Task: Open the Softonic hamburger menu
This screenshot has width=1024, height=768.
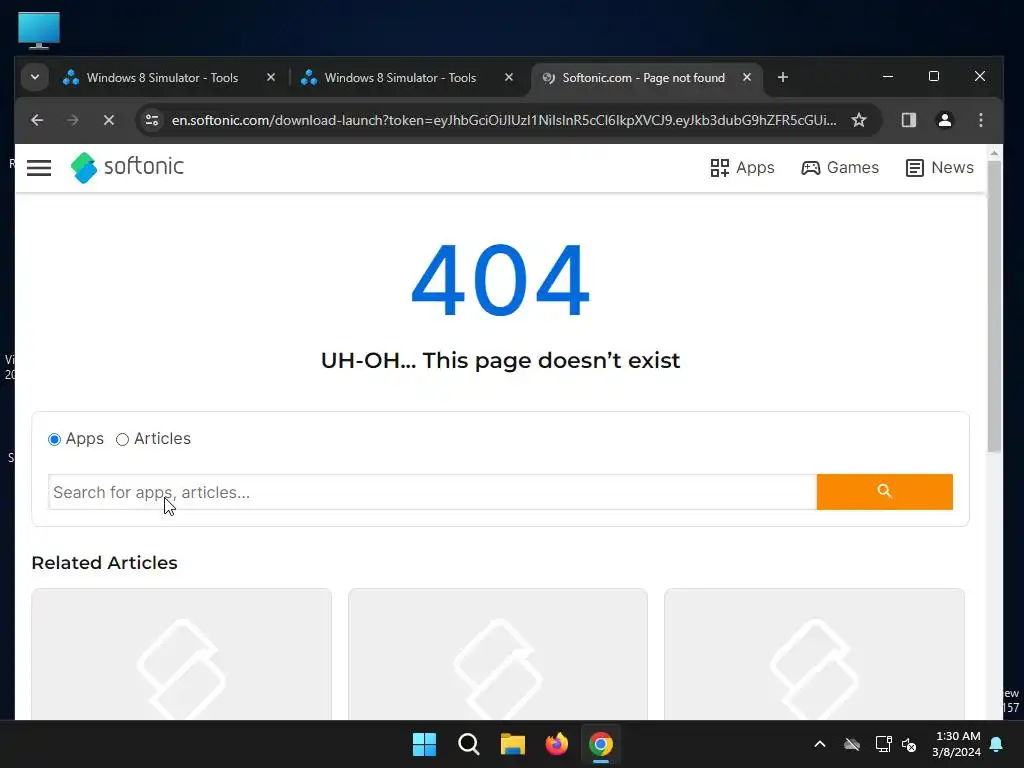Action: point(39,168)
